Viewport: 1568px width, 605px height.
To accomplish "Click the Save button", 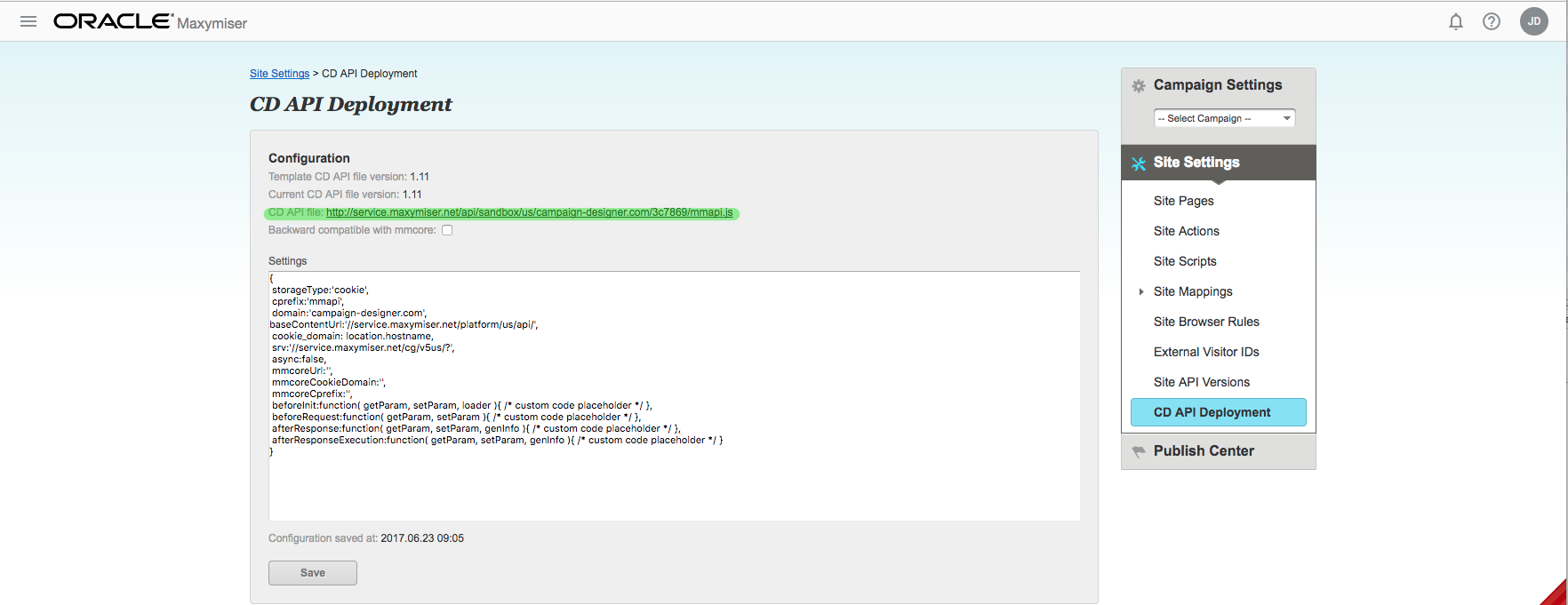I will tap(313, 573).
